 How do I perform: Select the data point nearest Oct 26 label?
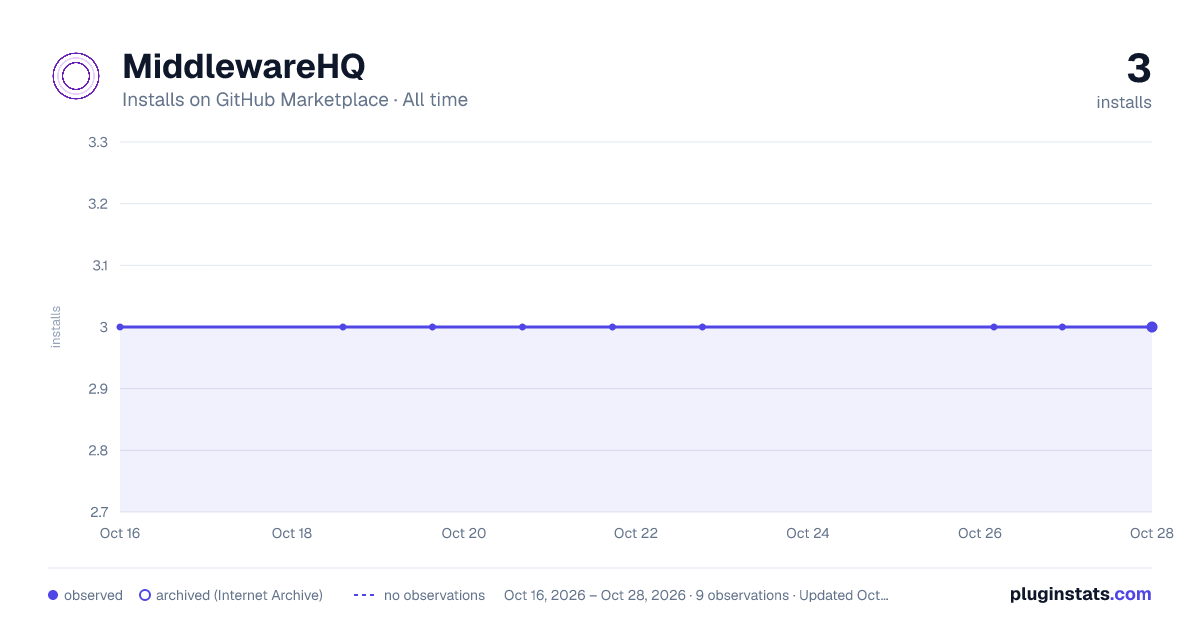point(994,327)
